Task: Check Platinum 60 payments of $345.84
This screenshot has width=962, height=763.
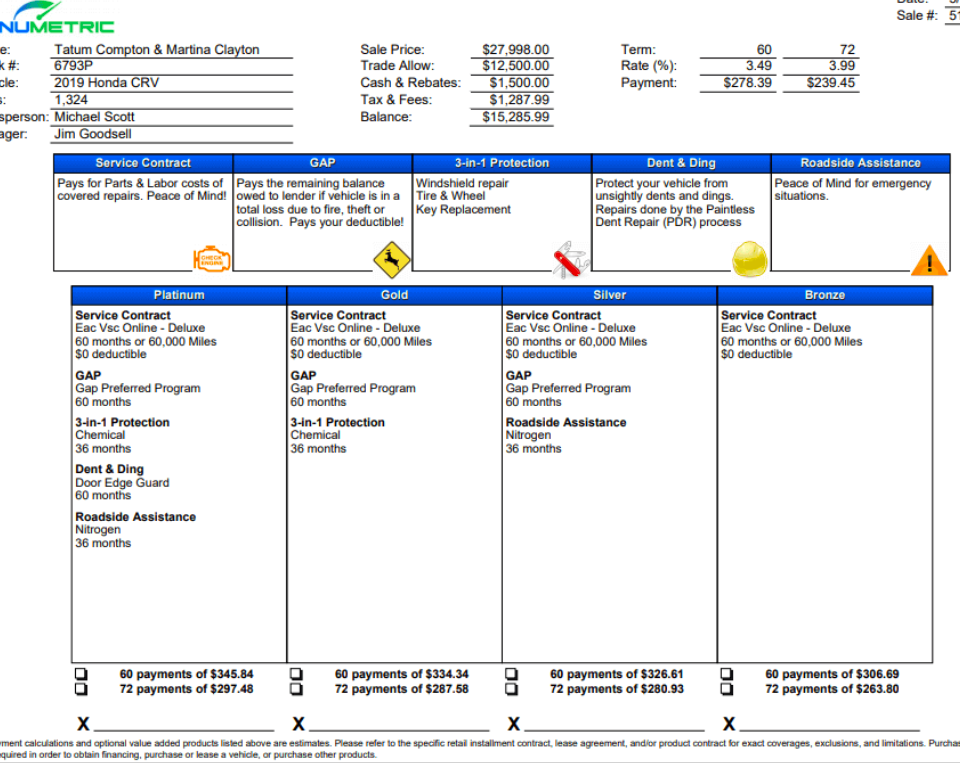Action: point(81,674)
